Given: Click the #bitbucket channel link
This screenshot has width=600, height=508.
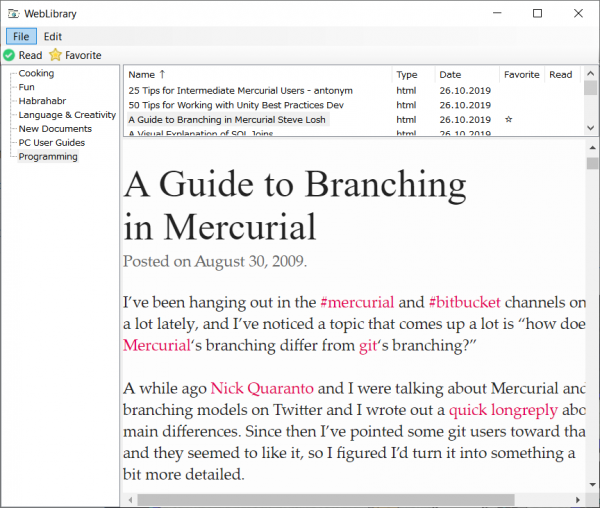Looking at the screenshot, I should (464, 302).
